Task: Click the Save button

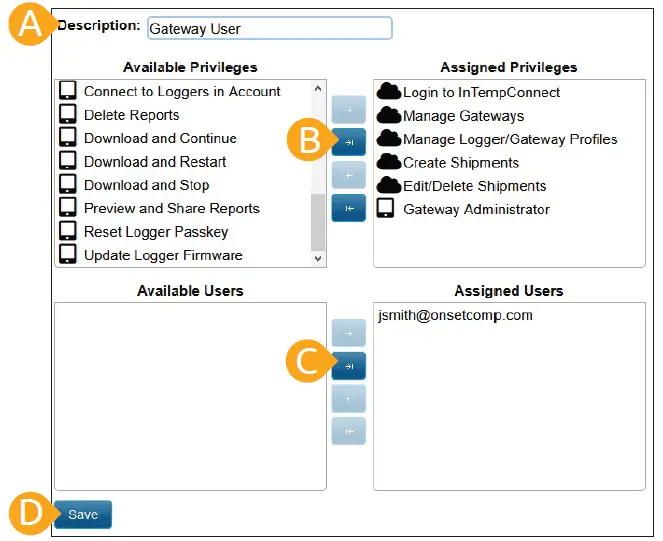Action: click(x=83, y=514)
